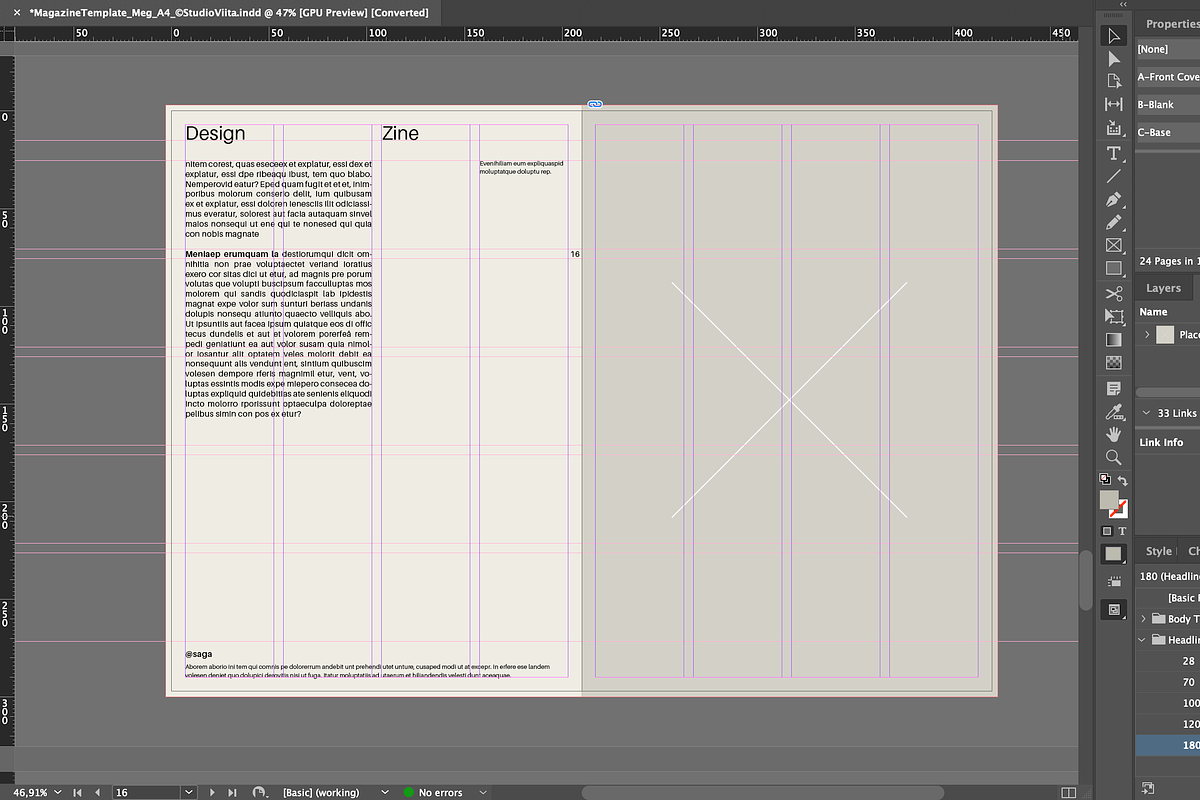Activate the Gap tool
Viewport: 1200px width, 800px height.
coord(1113,105)
